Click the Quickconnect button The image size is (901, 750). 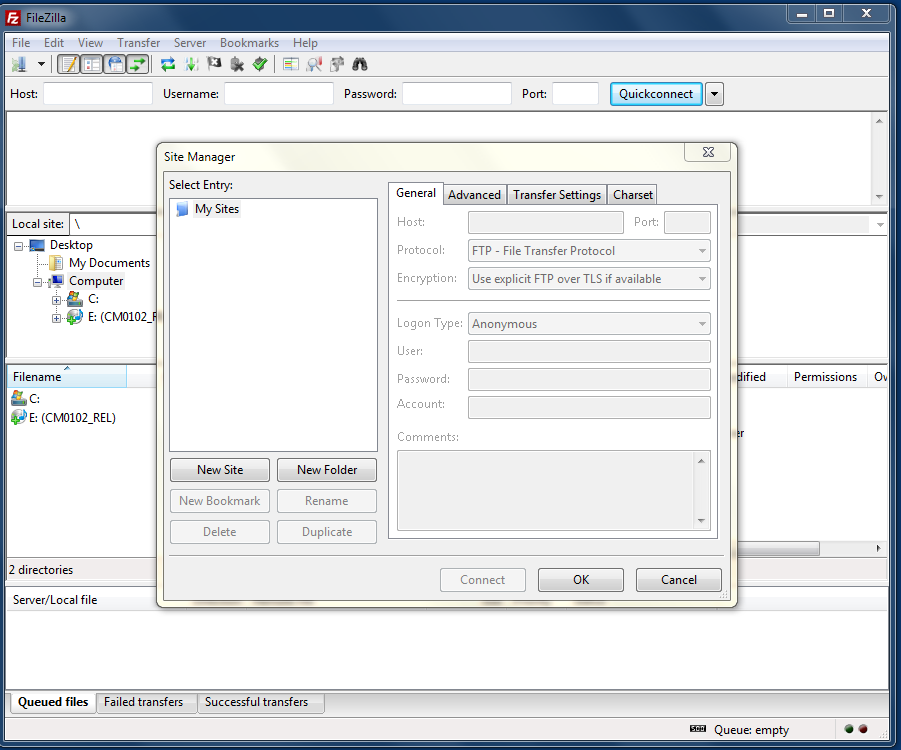(656, 94)
